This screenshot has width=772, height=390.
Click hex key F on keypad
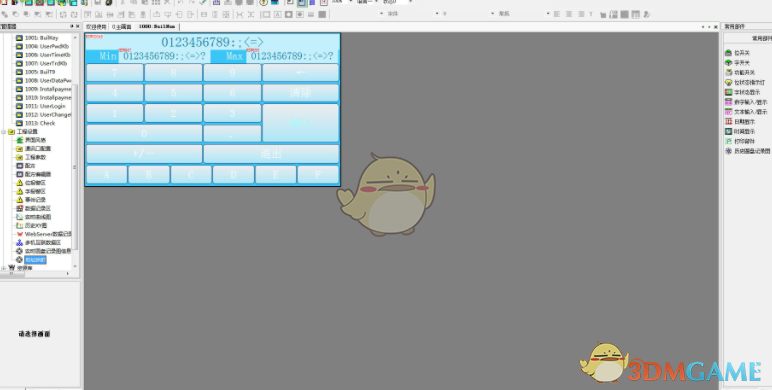318,174
